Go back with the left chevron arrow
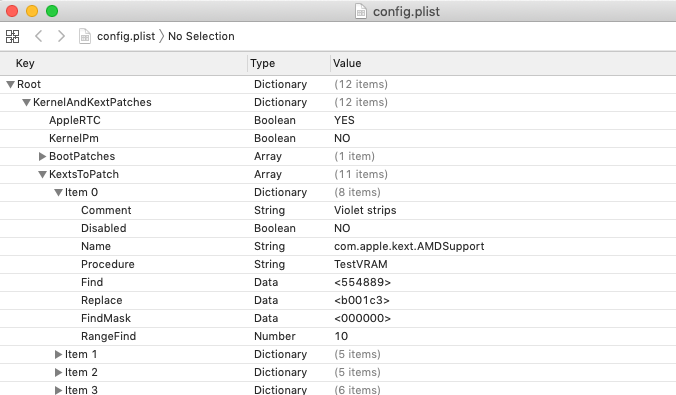The height and width of the screenshot is (395, 676). pyautogui.click(x=38, y=36)
